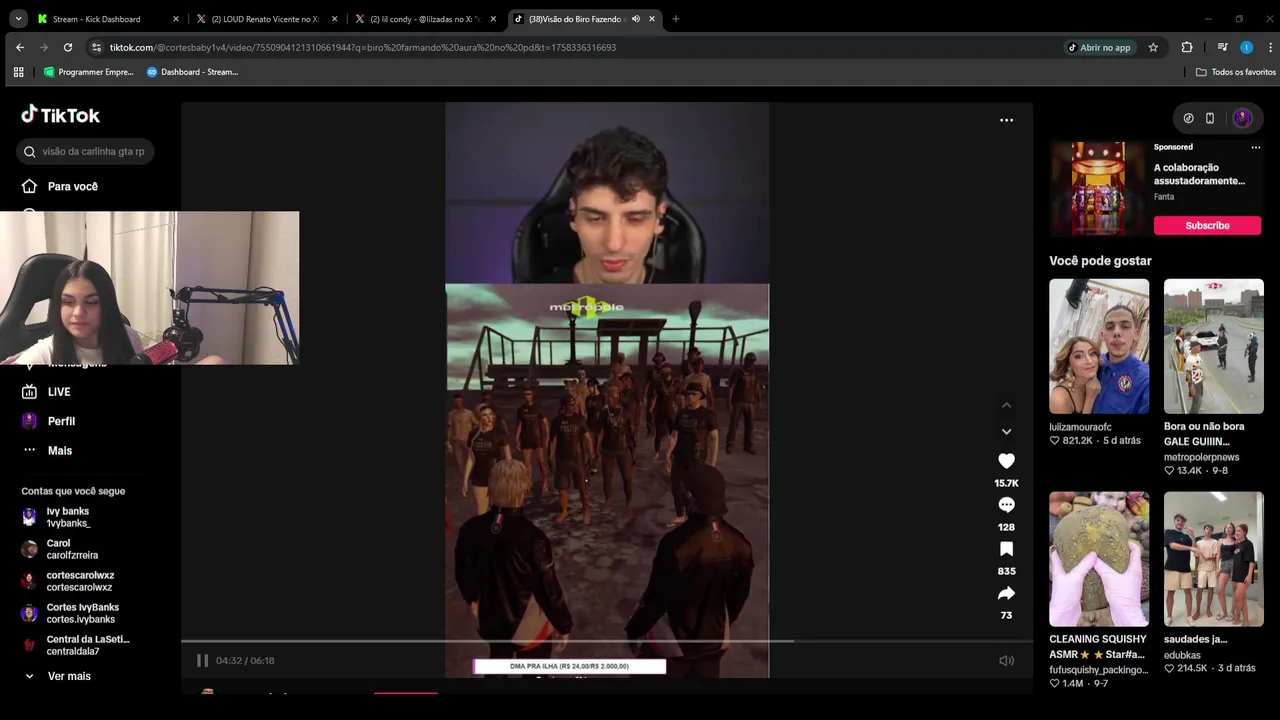Open the tab search dropdown arrow

tap(18, 19)
